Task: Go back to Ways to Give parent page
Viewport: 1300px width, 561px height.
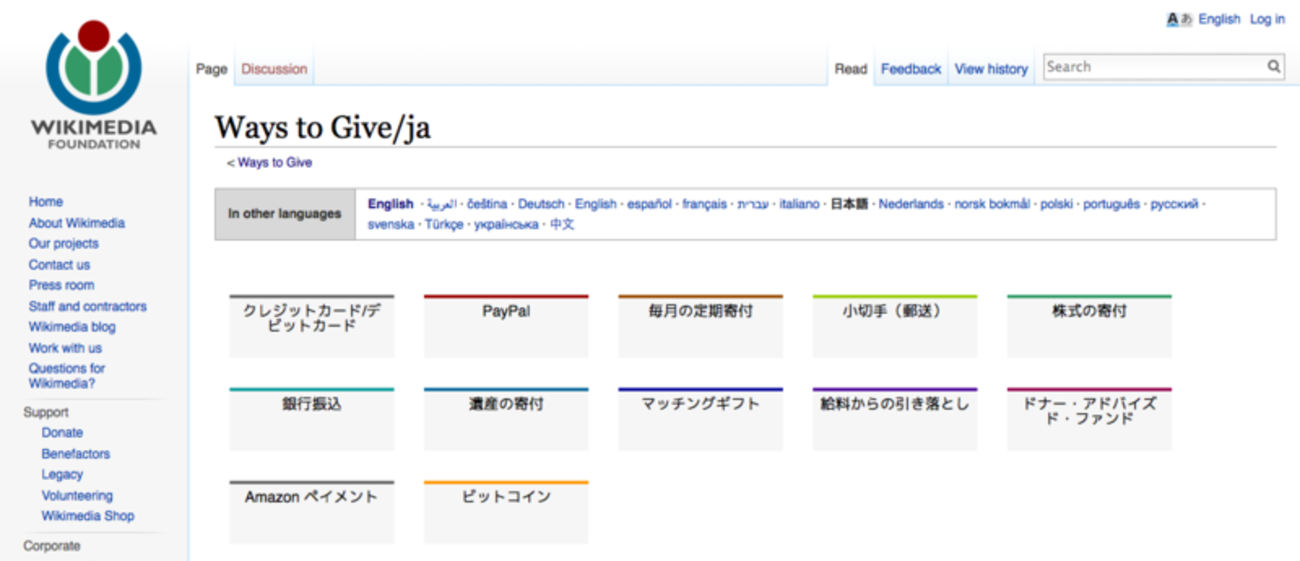Action: 274,162
